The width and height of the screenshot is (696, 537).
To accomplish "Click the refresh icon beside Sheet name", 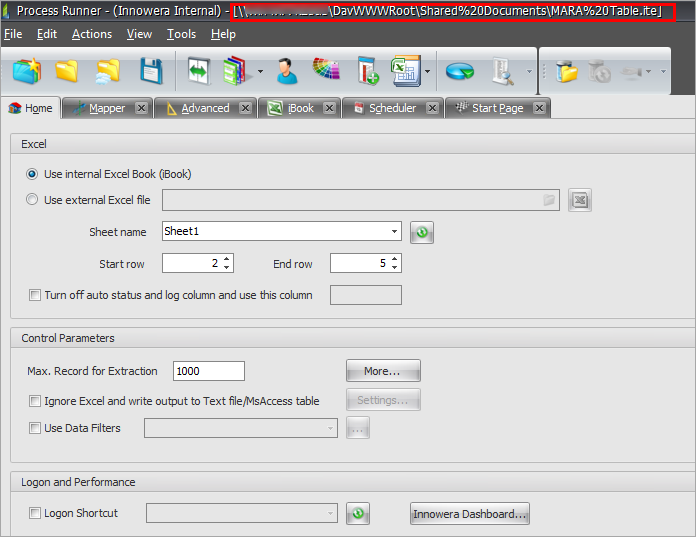I will [x=421, y=232].
